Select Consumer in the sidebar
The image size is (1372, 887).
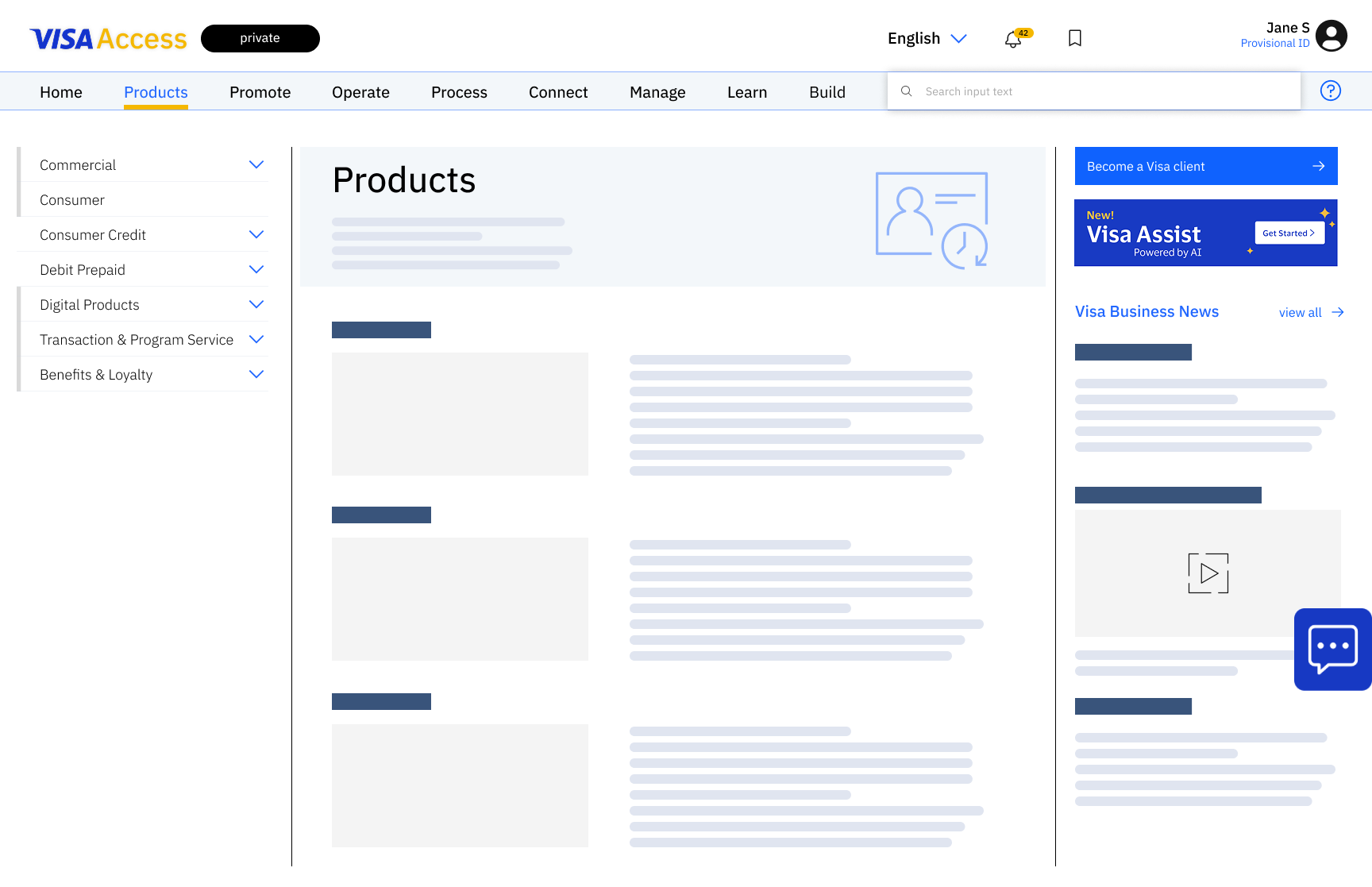pyautogui.click(x=72, y=200)
